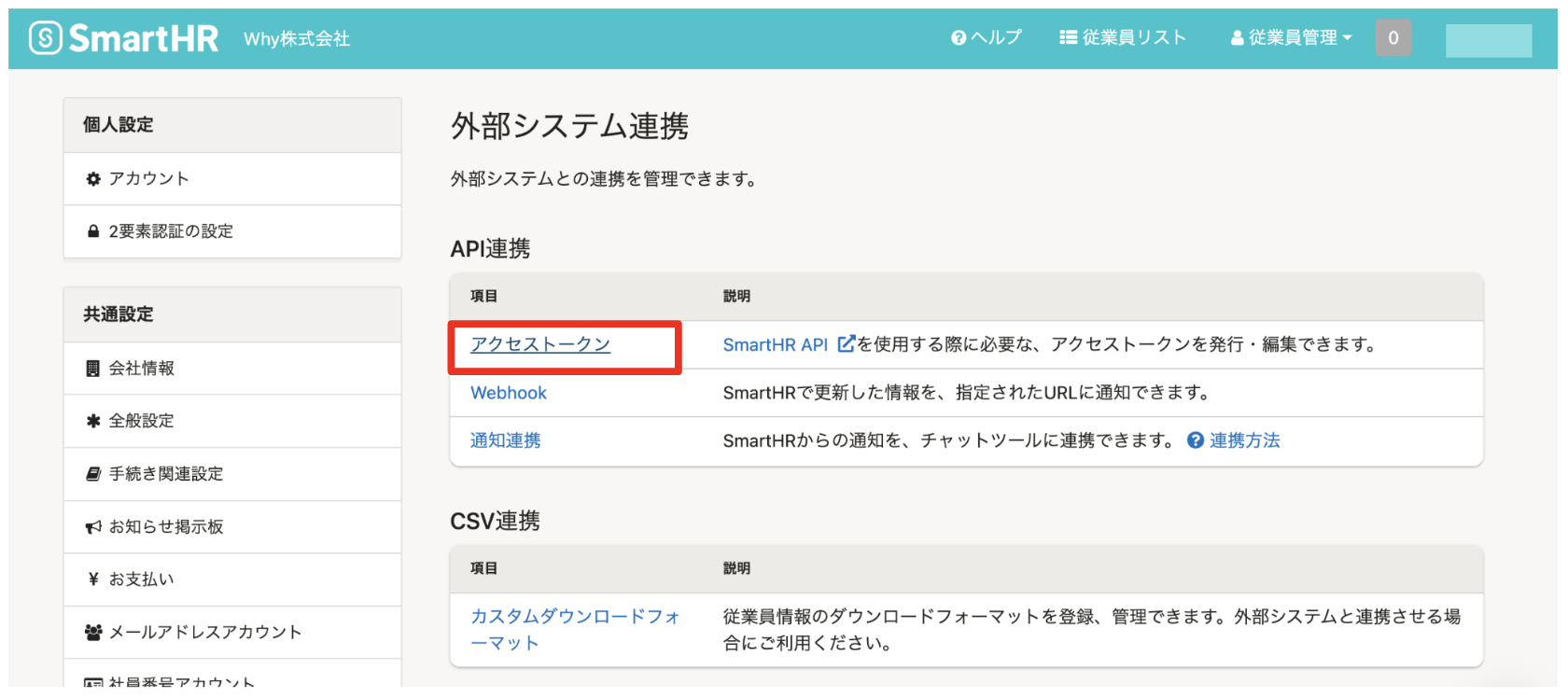Click the 項目 column header in CSV連携 table

483,568
